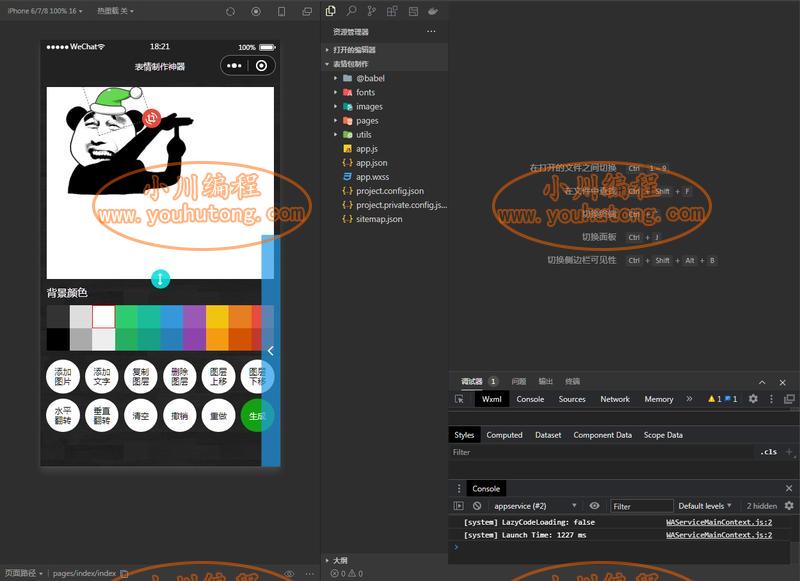Click the 清空 button

click(x=141, y=416)
